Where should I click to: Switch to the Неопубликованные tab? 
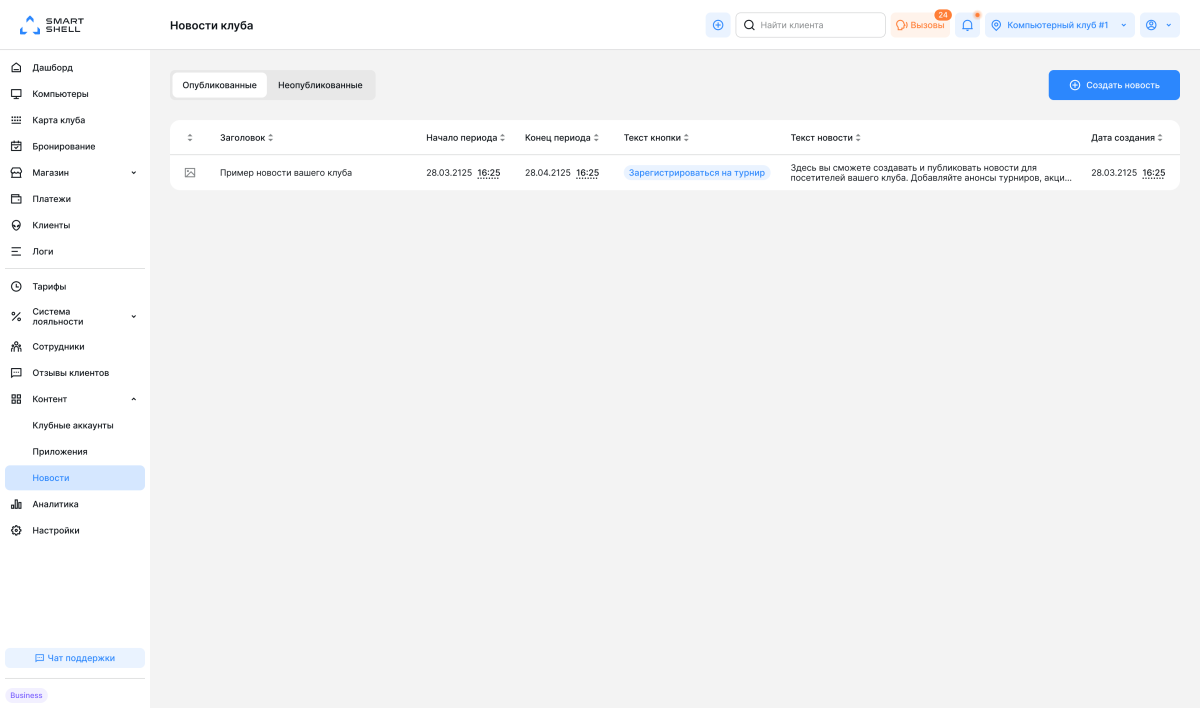pyautogui.click(x=320, y=85)
